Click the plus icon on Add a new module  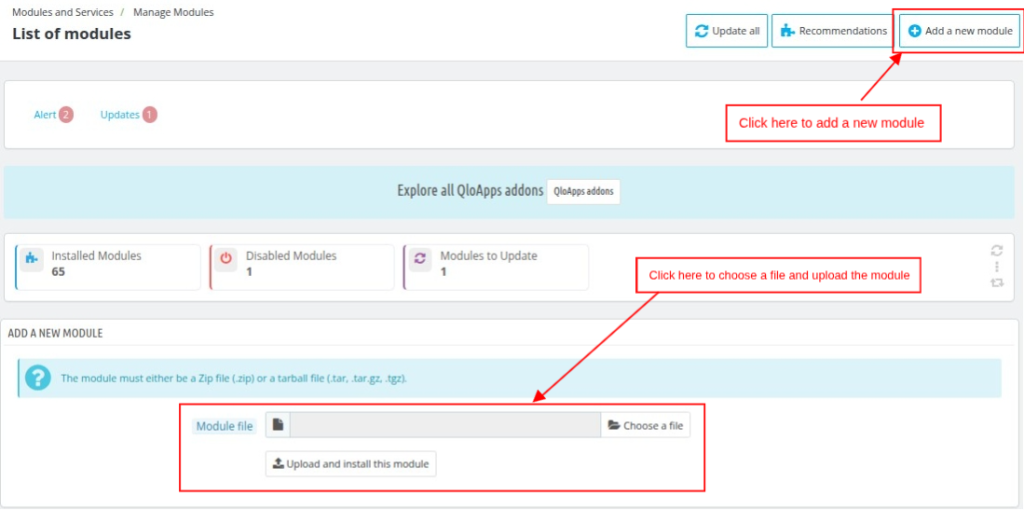pyautogui.click(x=915, y=31)
